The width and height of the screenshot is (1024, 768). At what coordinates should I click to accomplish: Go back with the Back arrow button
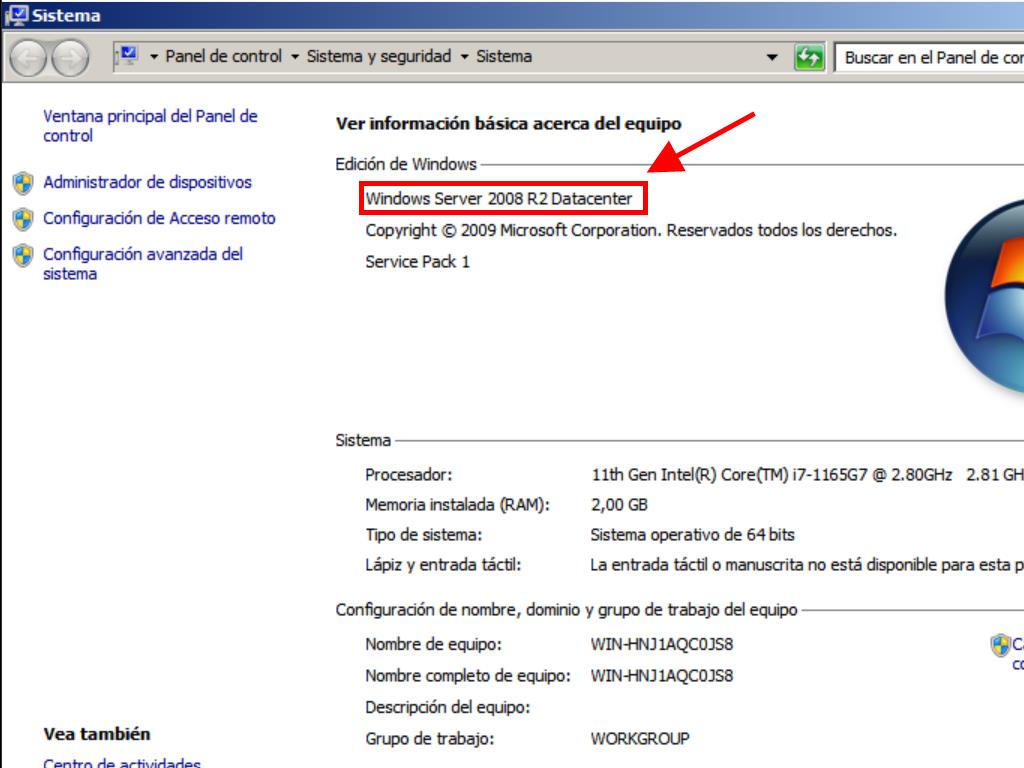30,58
